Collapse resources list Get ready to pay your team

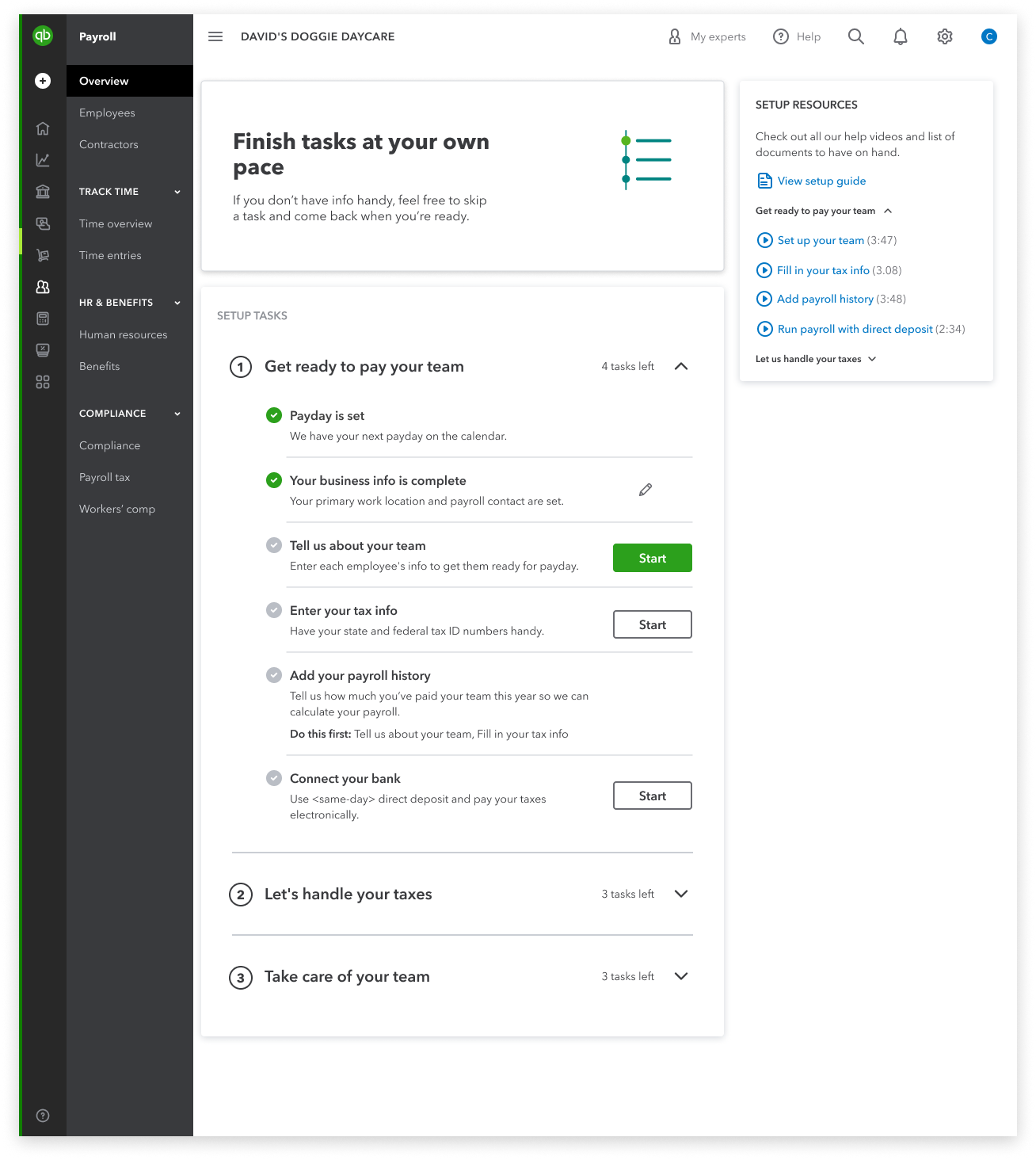(888, 211)
